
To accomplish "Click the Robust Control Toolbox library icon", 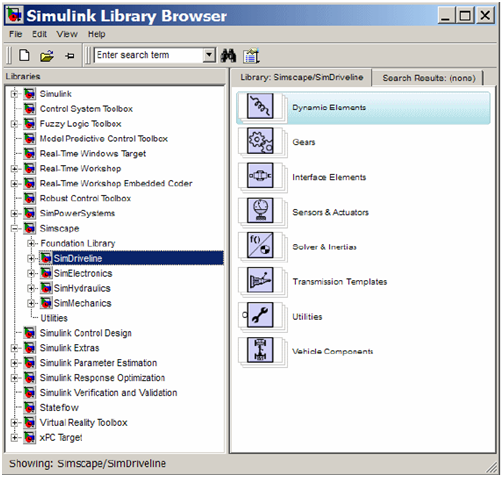I will click(x=29, y=198).
